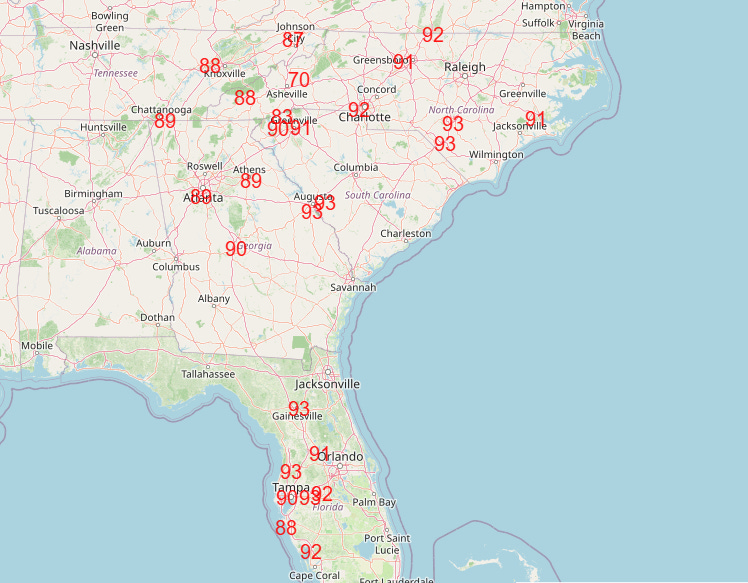
Task: Select the Hampton city label
Action: click(543, 6)
